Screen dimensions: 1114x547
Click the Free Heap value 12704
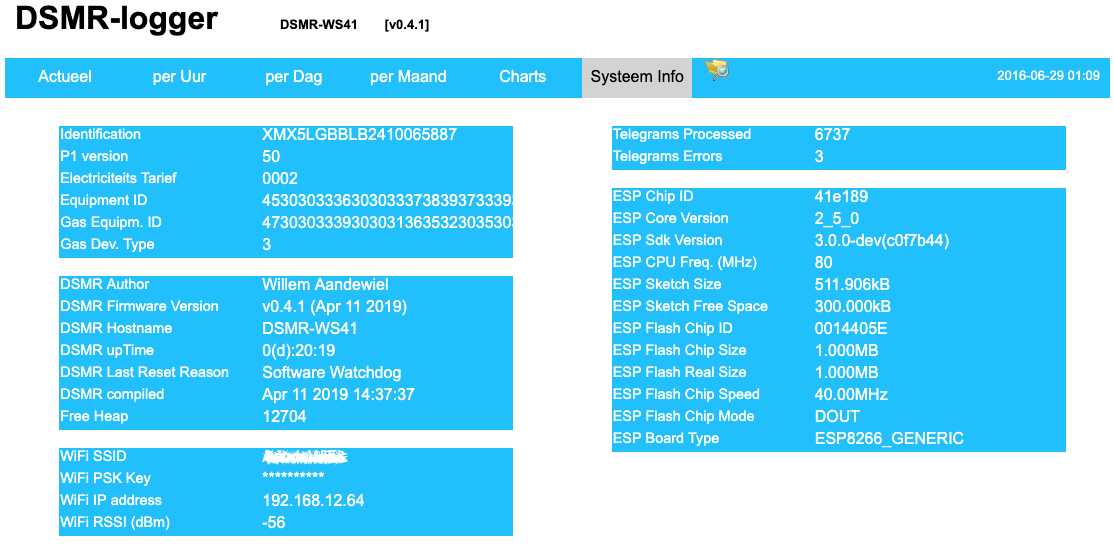click(284, 416)
